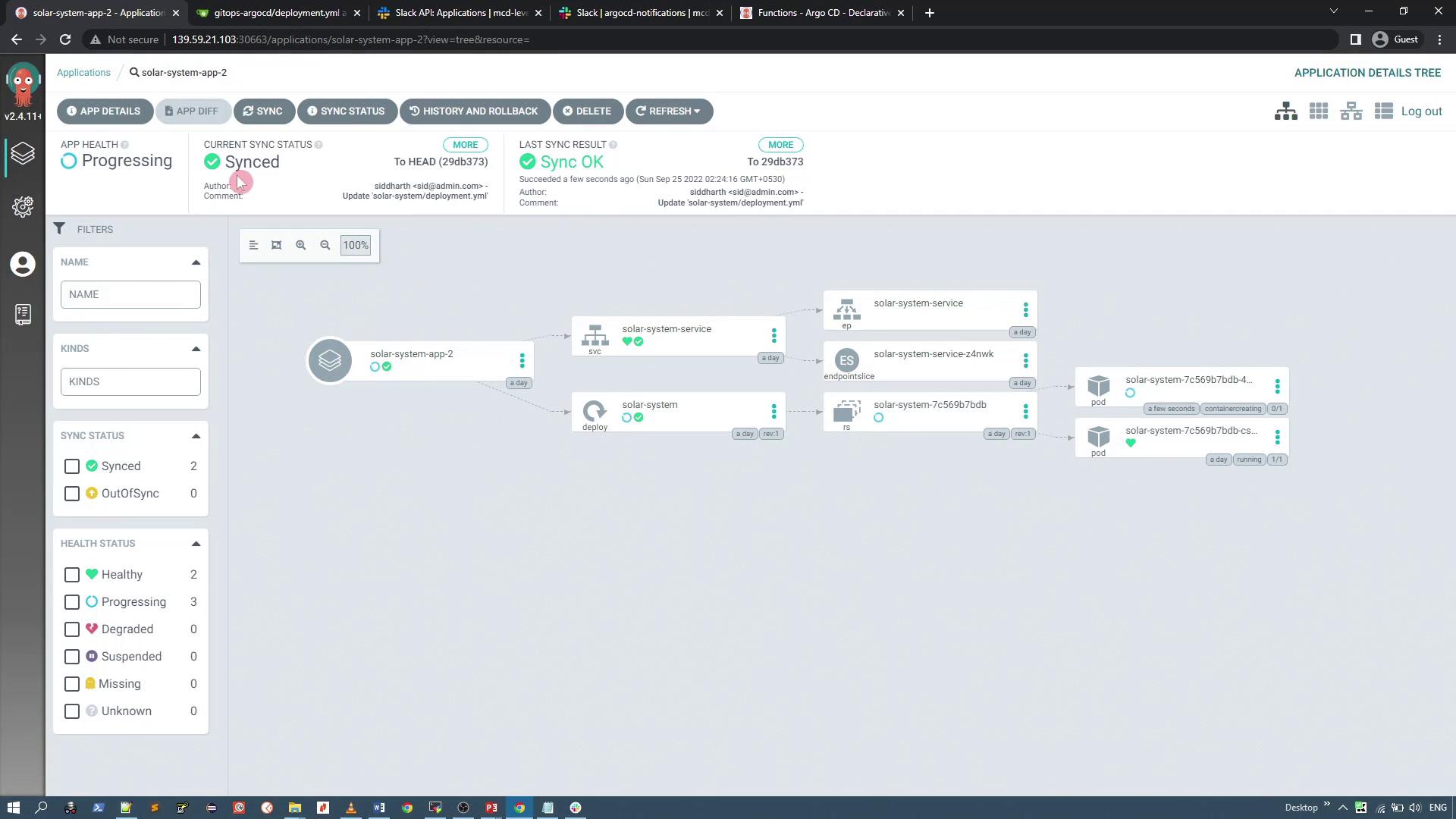Switch to the network view icon
Screen dimensions: 1456x819
point(1351,111)
